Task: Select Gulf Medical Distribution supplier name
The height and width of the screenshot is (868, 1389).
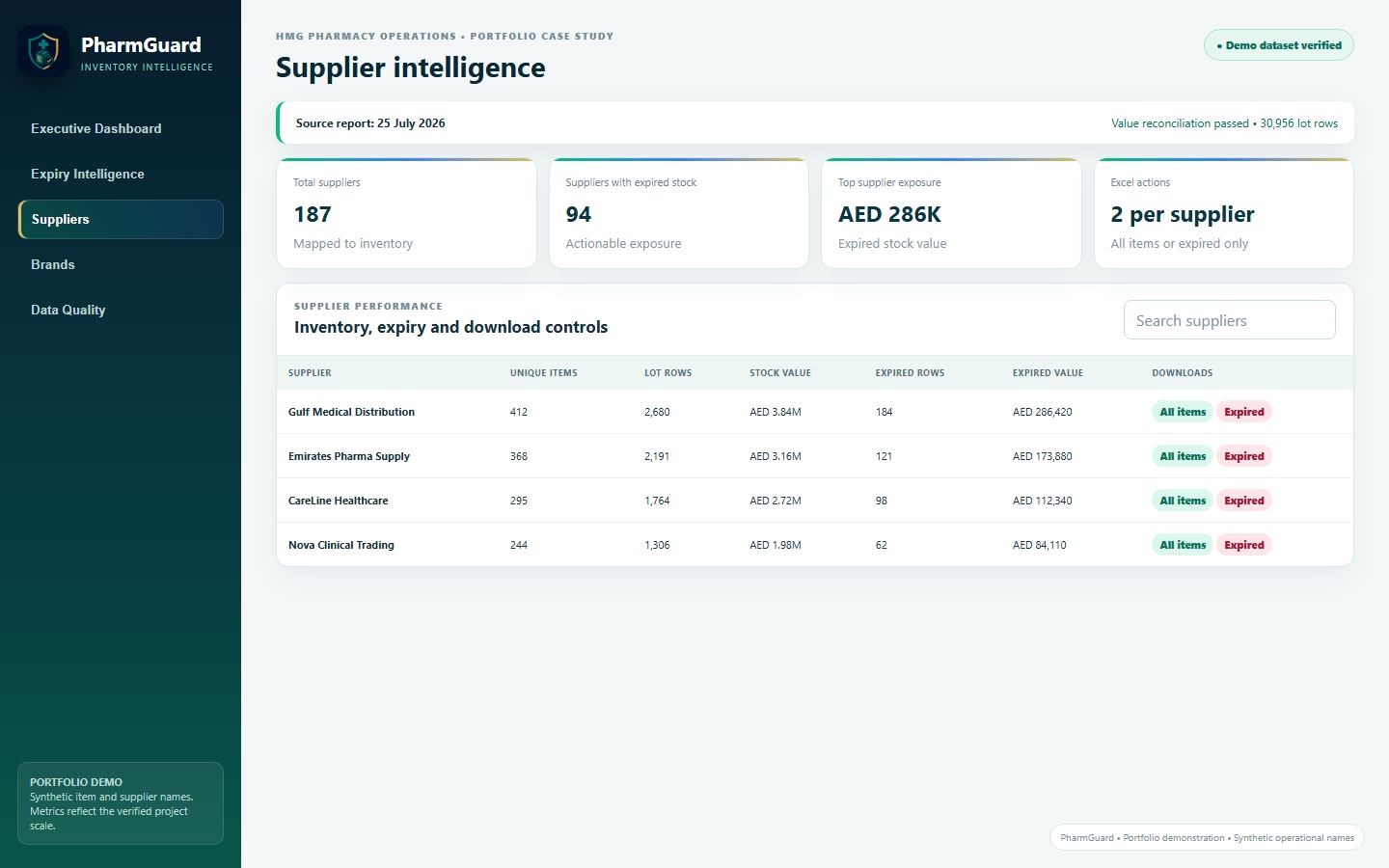Action: pos(351,412)
